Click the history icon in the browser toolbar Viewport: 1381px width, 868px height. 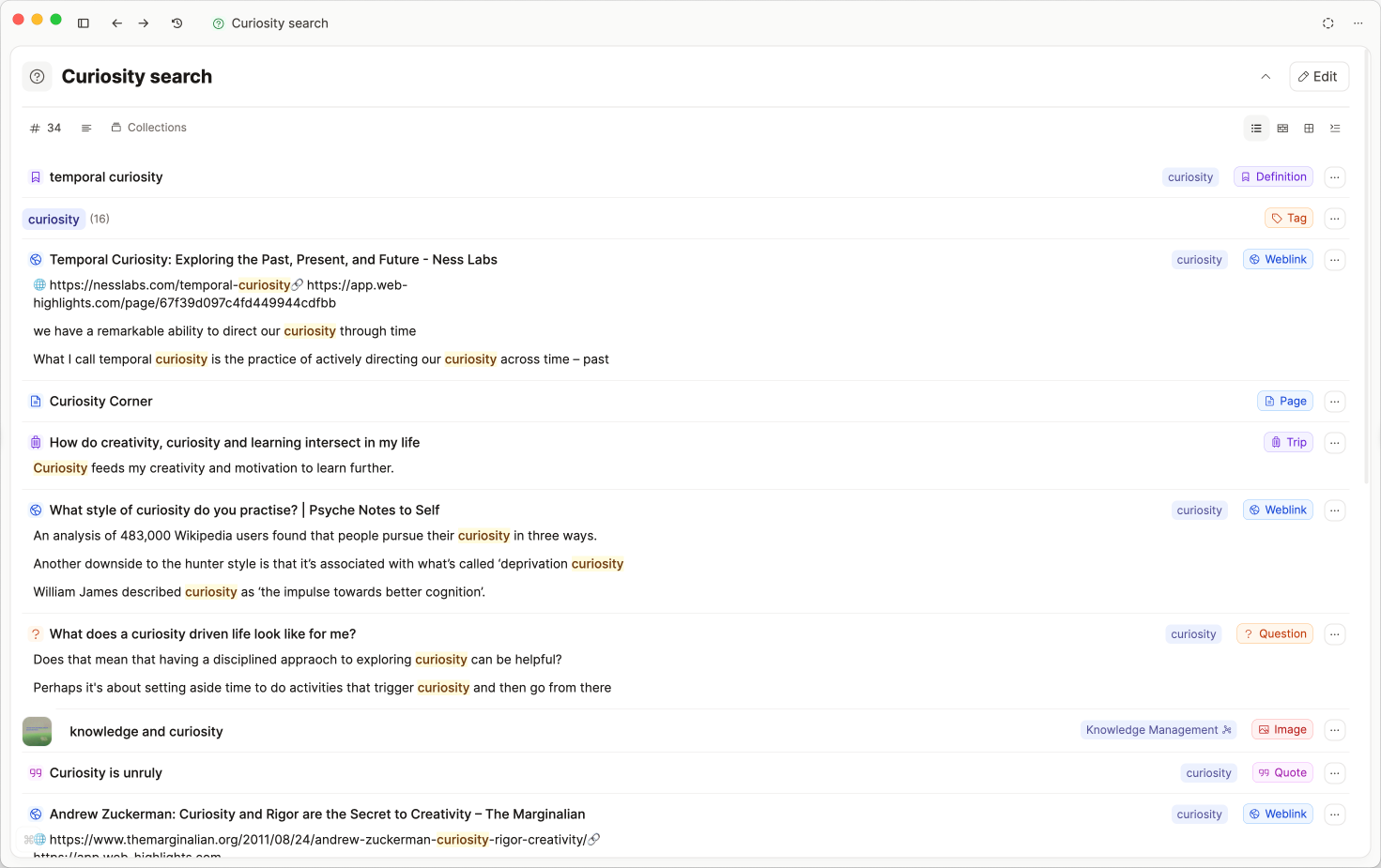[x=176, y=23]
